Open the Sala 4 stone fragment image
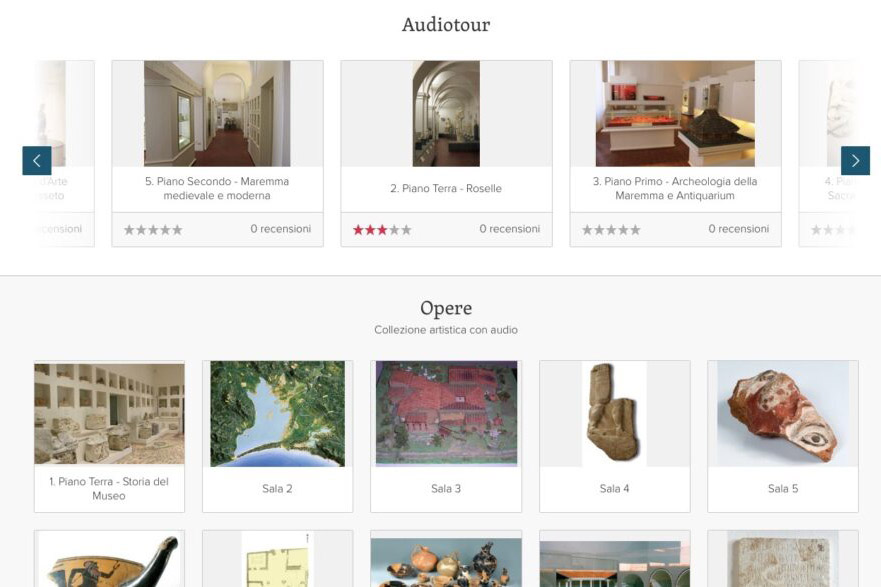 pos(614,413)
